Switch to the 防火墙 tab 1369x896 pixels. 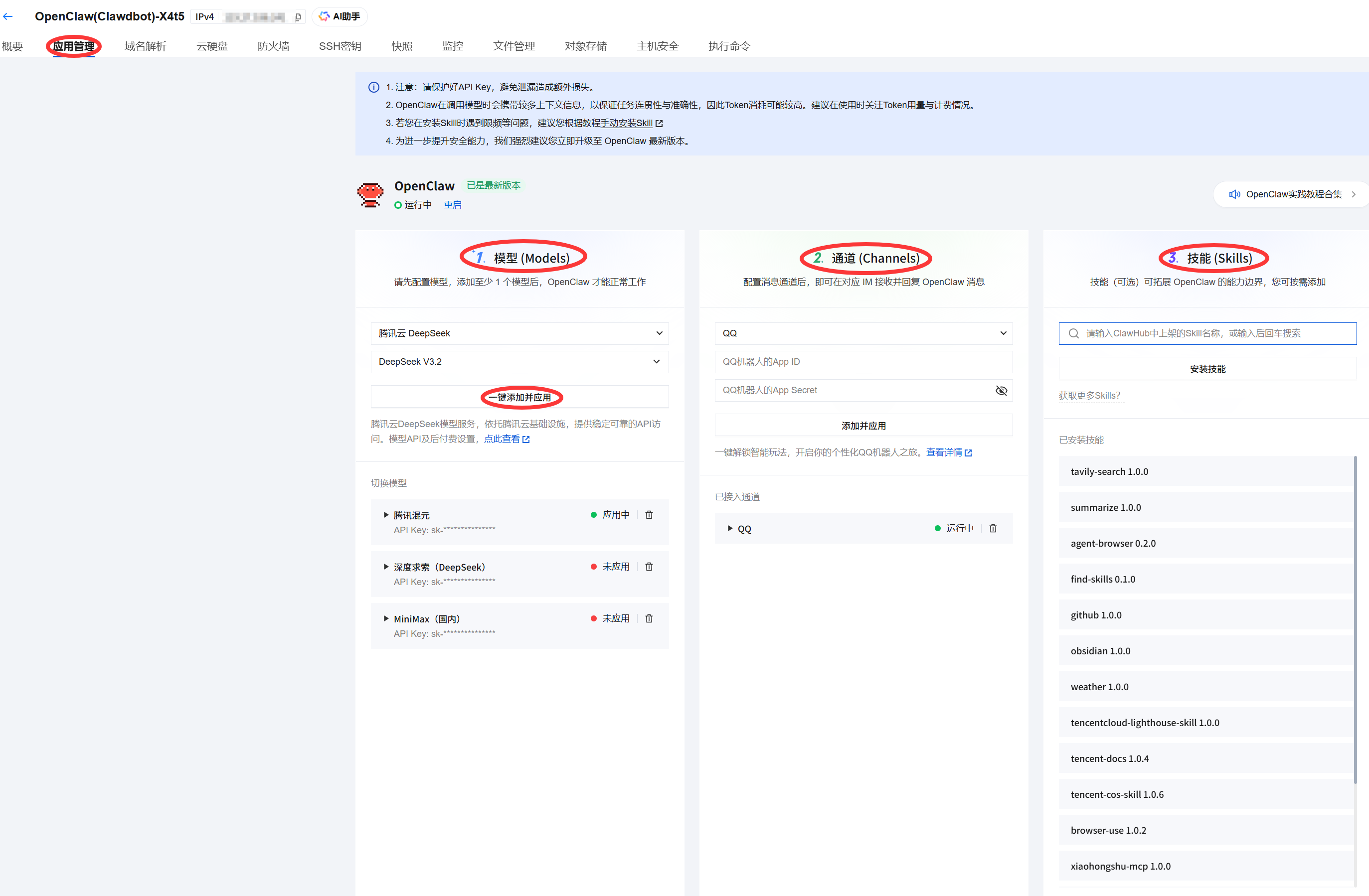pyautogui.click(x=273, y=46)
